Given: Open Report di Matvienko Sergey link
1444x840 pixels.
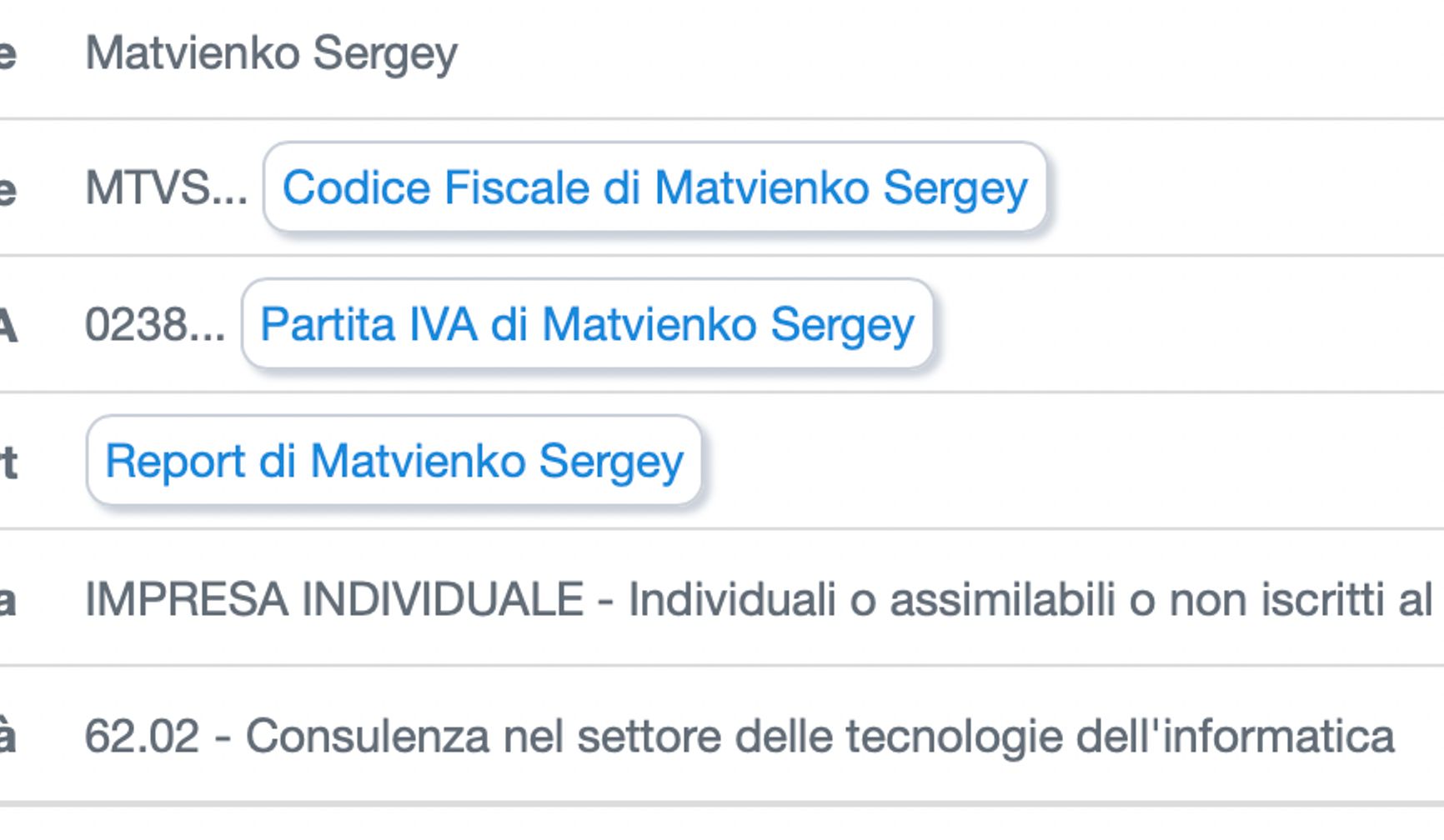Looking at the screenshot, I should 394,461.
